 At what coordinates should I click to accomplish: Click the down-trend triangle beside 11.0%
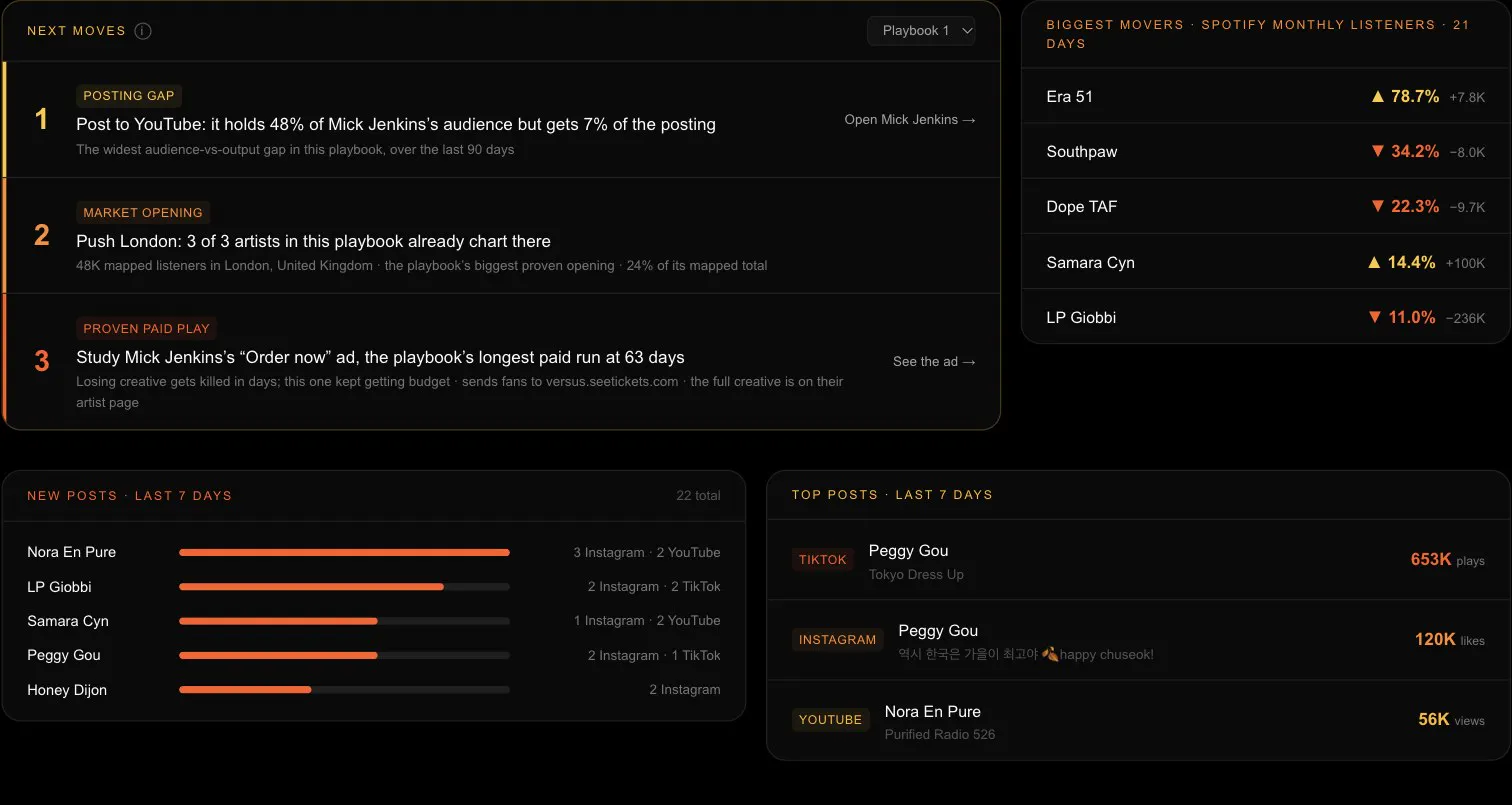click(x=1375, y=318)
